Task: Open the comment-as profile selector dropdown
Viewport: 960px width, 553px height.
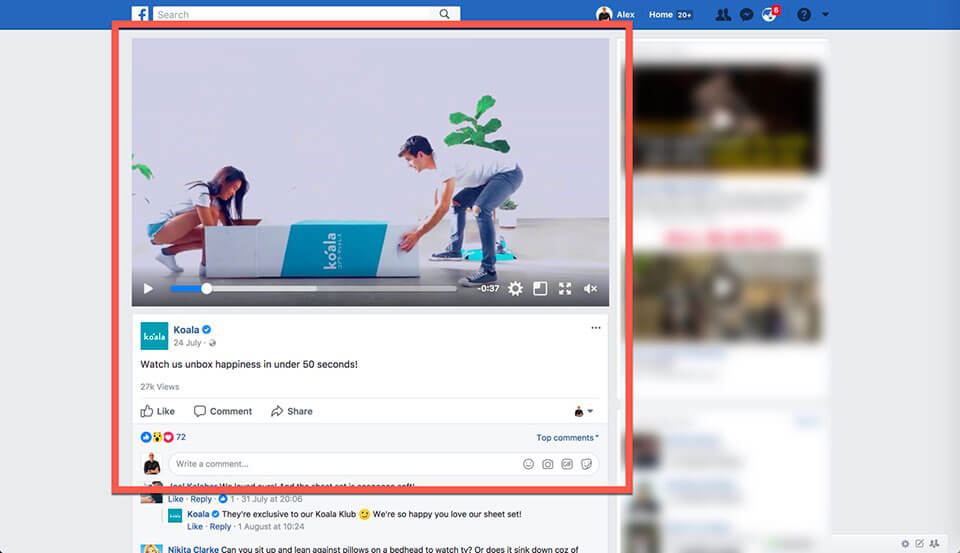Action: point(583,412)
